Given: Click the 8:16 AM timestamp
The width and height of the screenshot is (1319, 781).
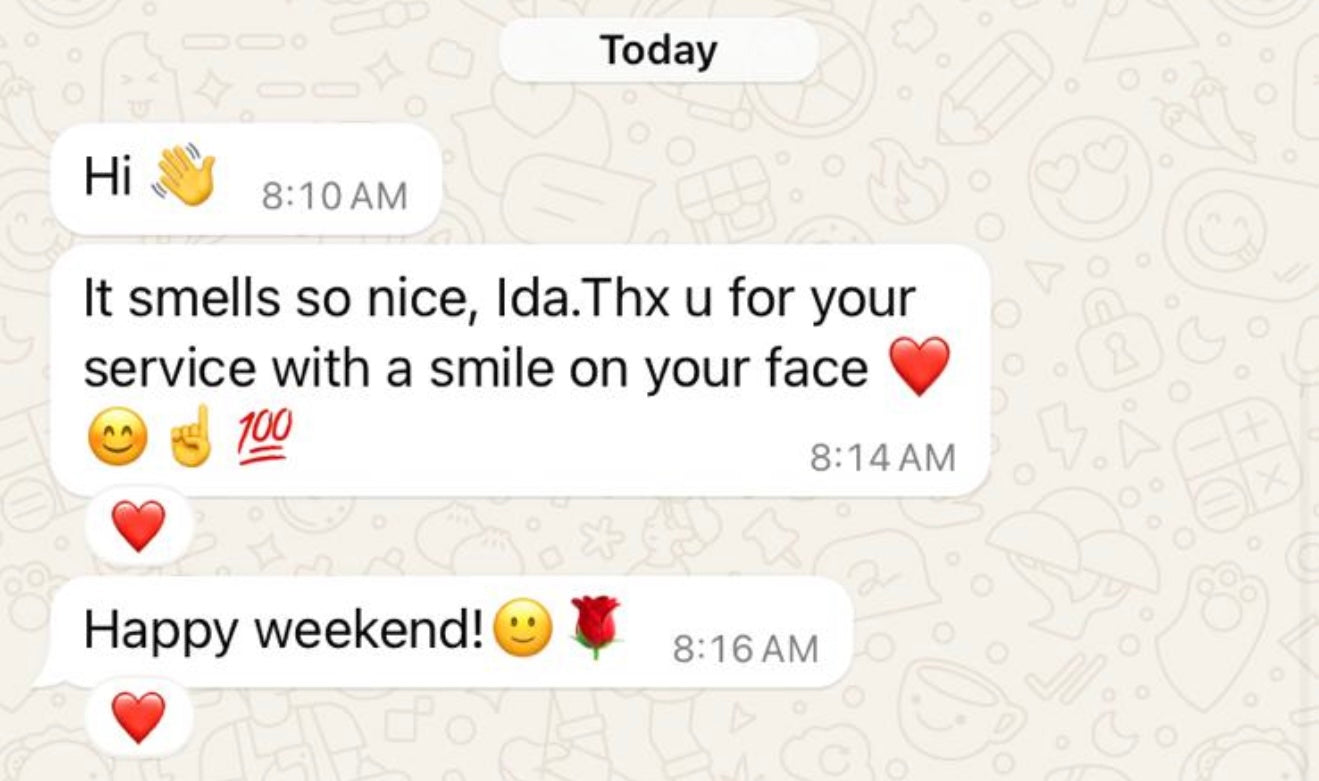Looking at the screenshot, I should coord(745,649).
